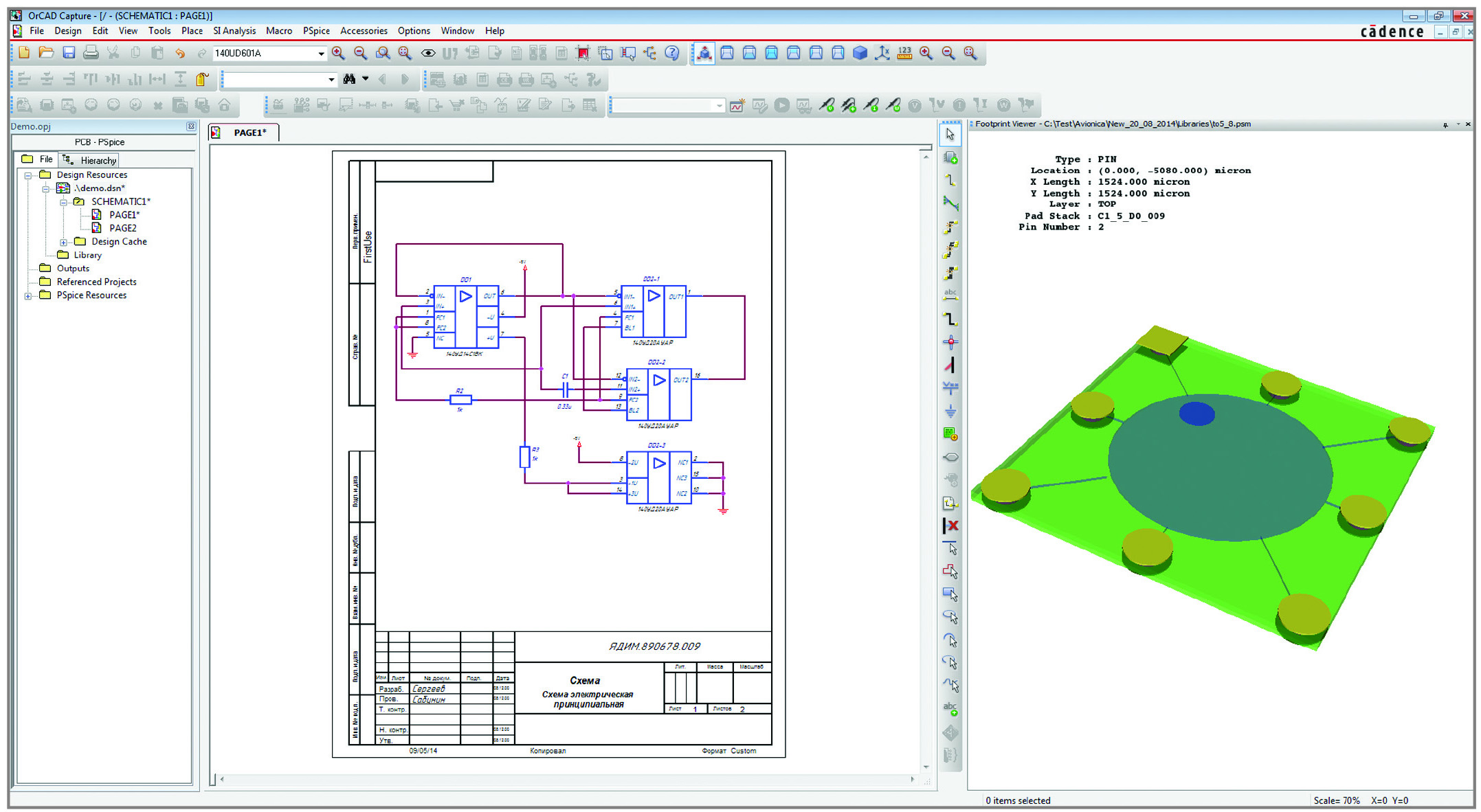
Task: Zoom in on the footprint viewer
Action: (926, 53)
